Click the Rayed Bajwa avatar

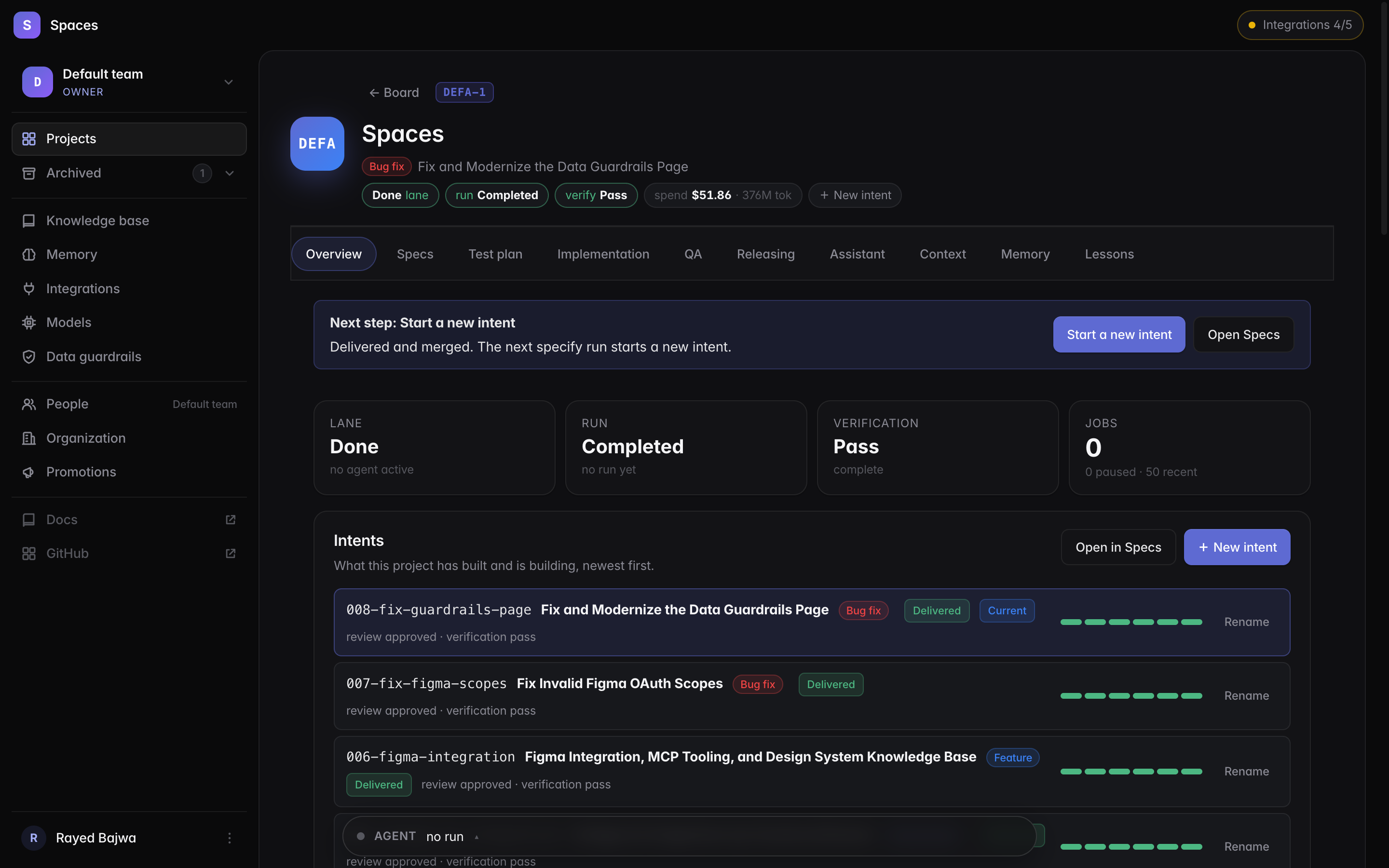tap(33, 838)
